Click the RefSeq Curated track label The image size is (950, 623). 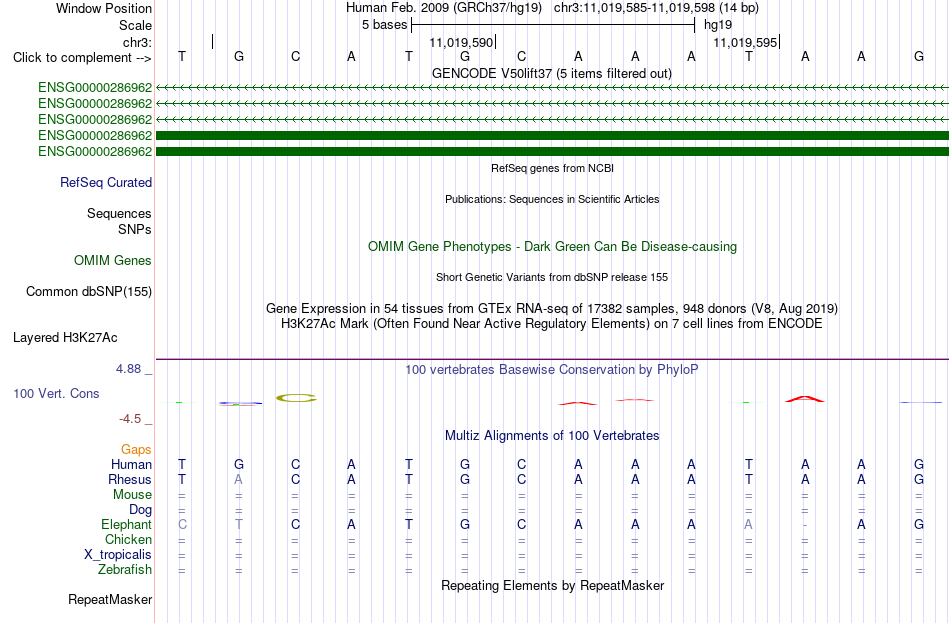pyautogui.click(x=105, y=182)
